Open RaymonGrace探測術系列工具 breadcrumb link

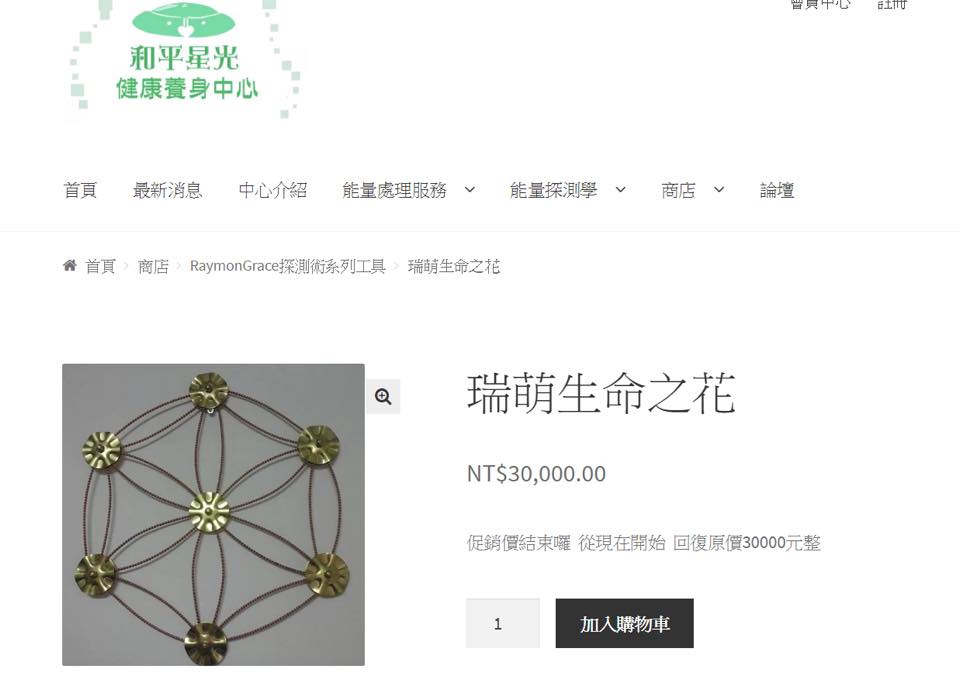288,266
